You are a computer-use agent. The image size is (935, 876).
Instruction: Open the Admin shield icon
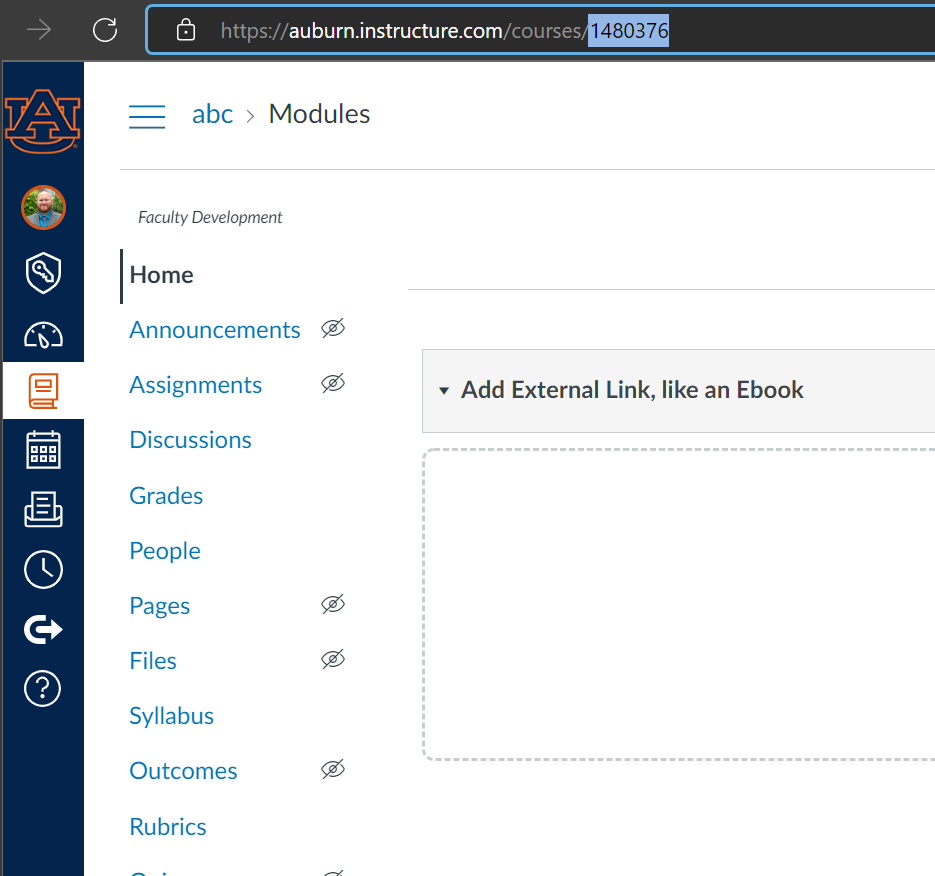43,272
